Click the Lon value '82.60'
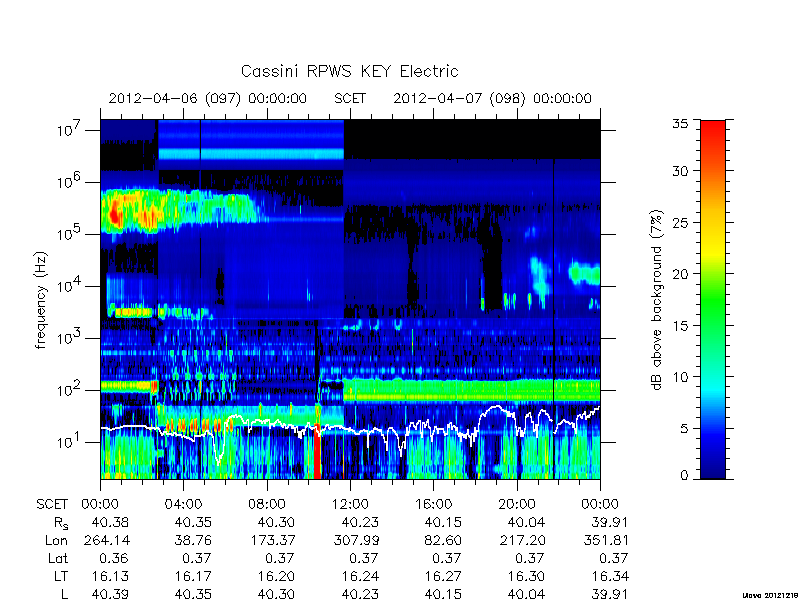 pos(443,540)
